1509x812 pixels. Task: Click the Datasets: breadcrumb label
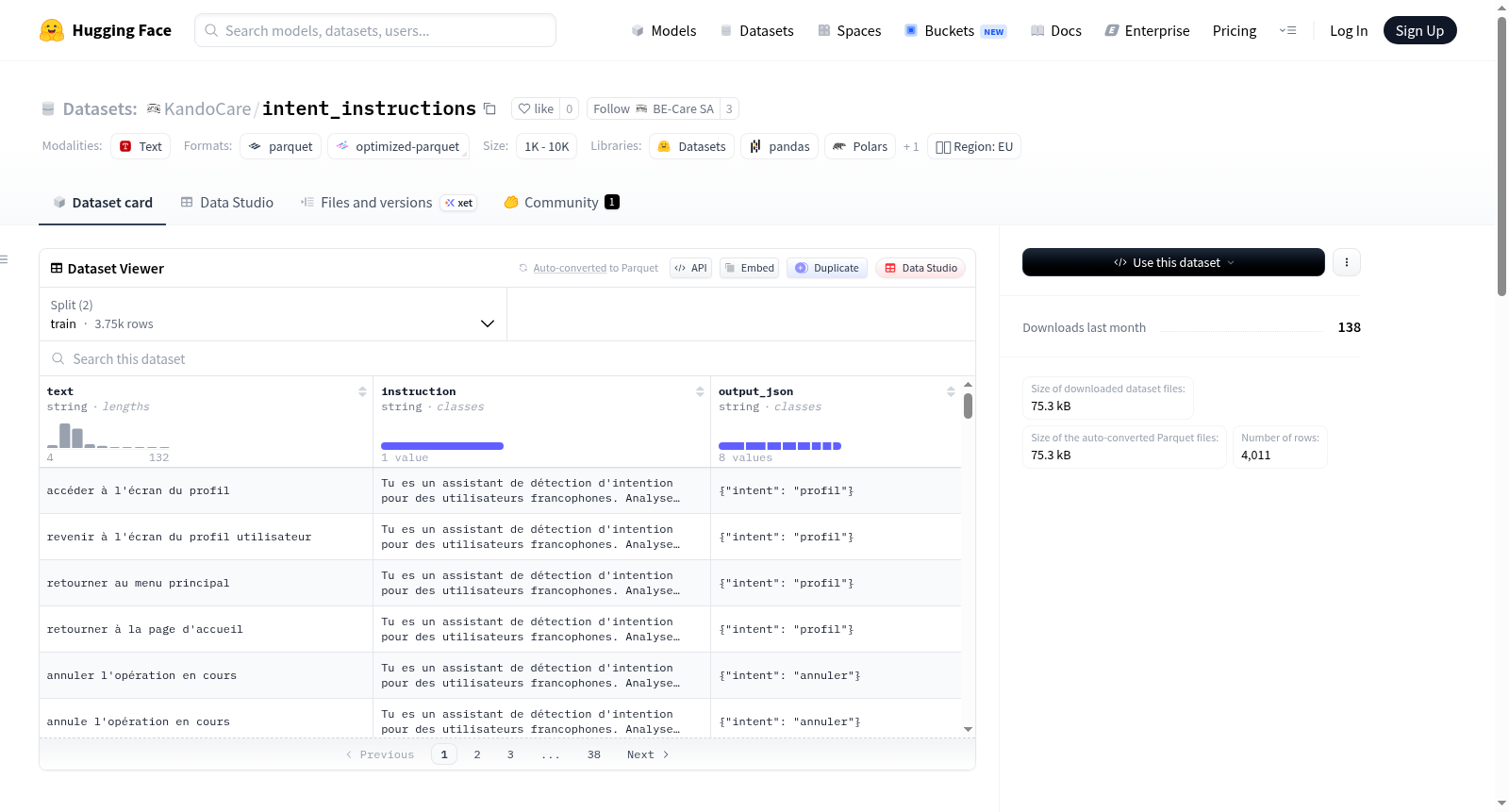[100, 108]
